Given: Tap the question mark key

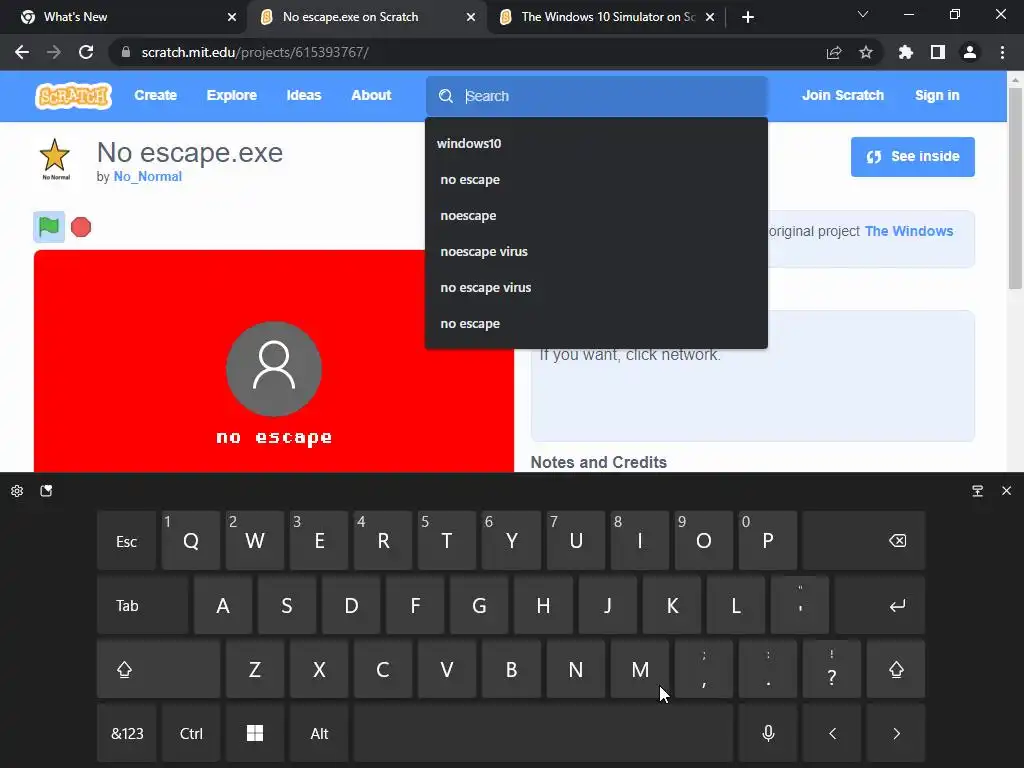Looking at the screenshot, I should (x=832, y=669).
